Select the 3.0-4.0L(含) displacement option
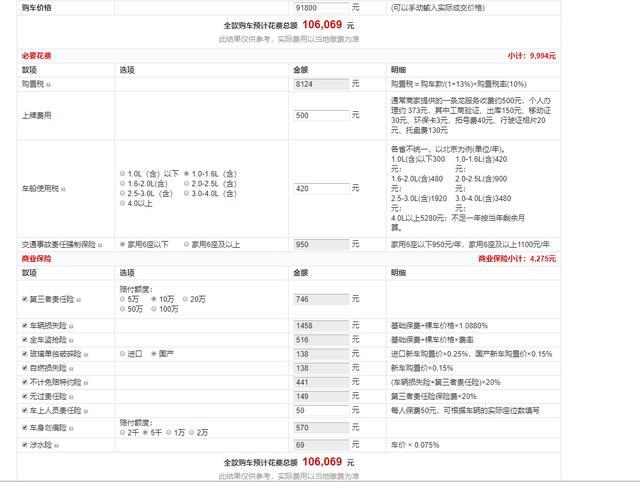Image resolution: width=640 pixels, height=482 pixels. pos(187,193)
